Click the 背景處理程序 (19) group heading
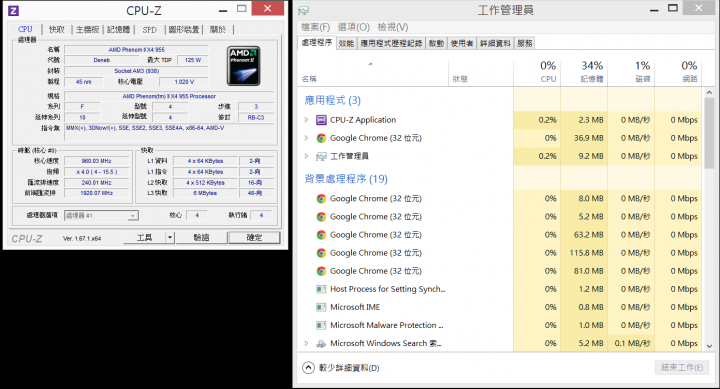This screenshot has width=720, height=389. (346, 179)
